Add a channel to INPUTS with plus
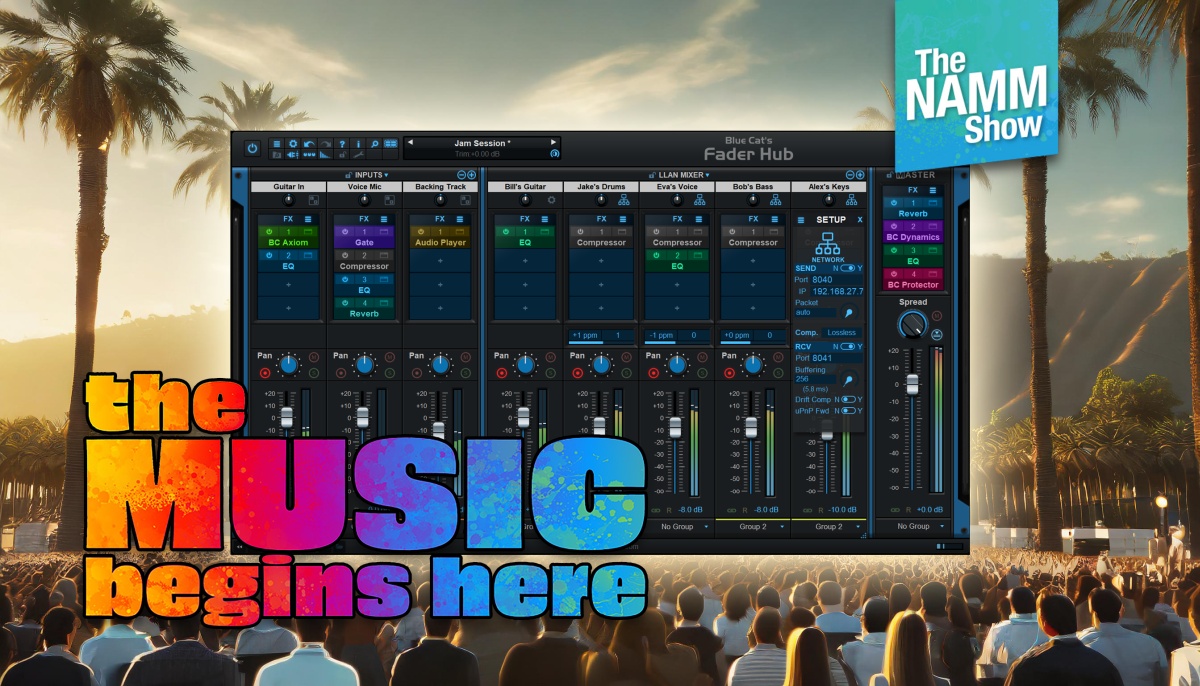Image resolution: width=1200 pixels, height=686 pixels. (471, 175)
